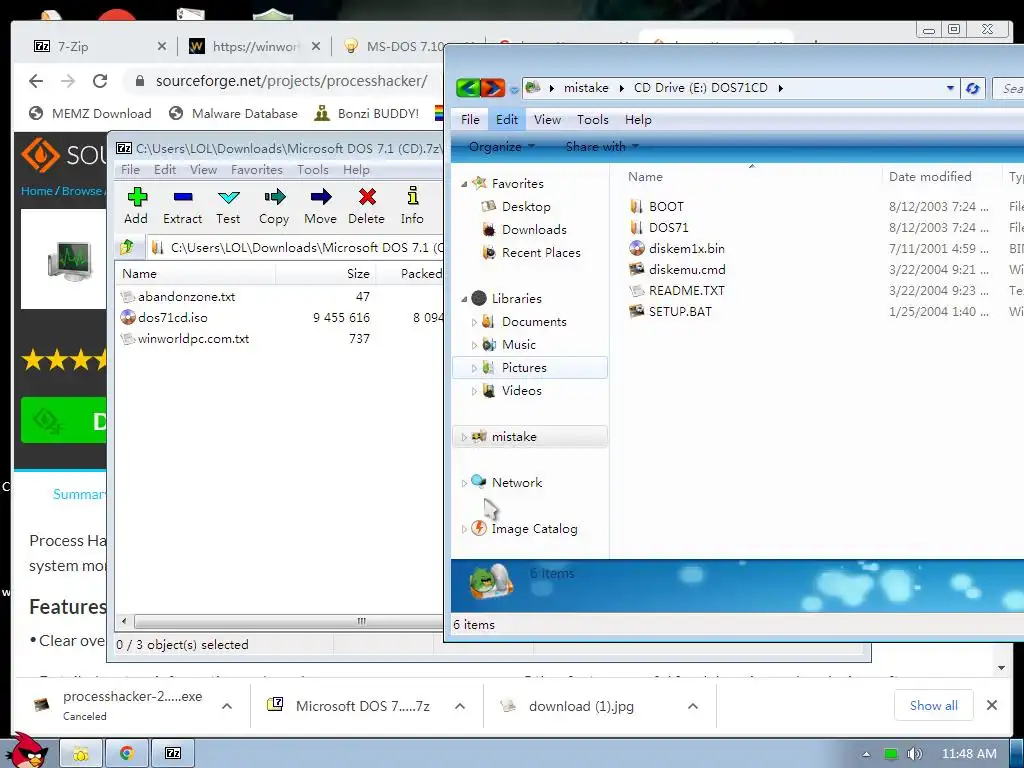Open the Organize dropdown menu
This screenshot has width=1024, height=768.
[x=501, y=146]
